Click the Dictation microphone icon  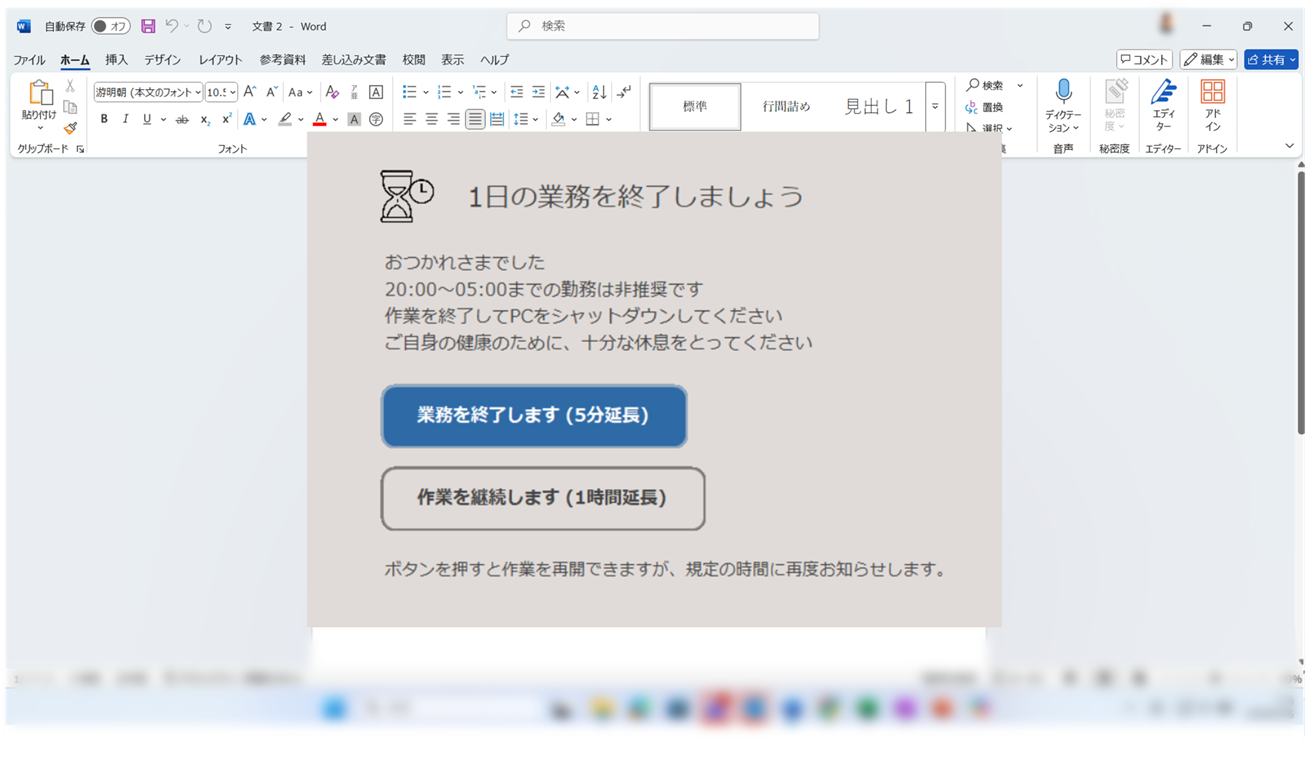coord(1063,93)
